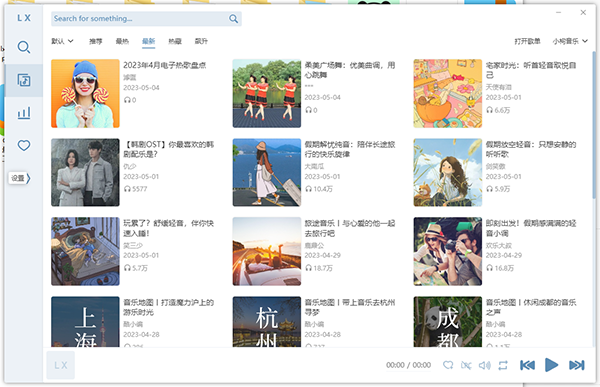Expand the 默认 category dropdown
This screenshot has width=600, height=387.
tap(62, 41)
